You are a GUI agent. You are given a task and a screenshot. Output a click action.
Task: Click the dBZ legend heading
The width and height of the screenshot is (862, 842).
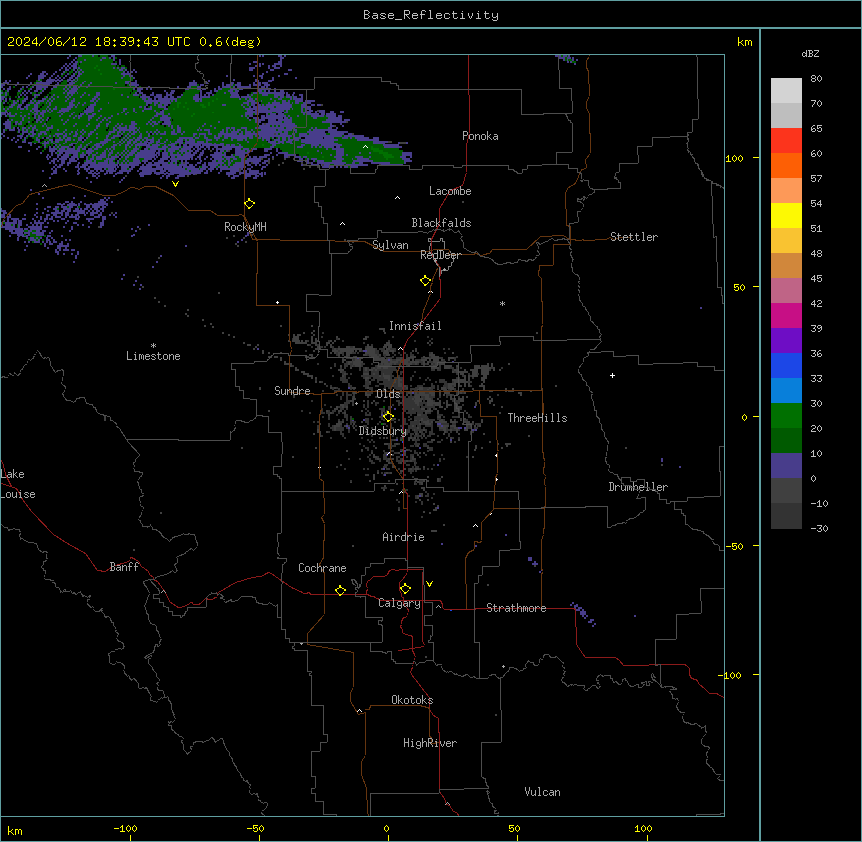point(810,54)
